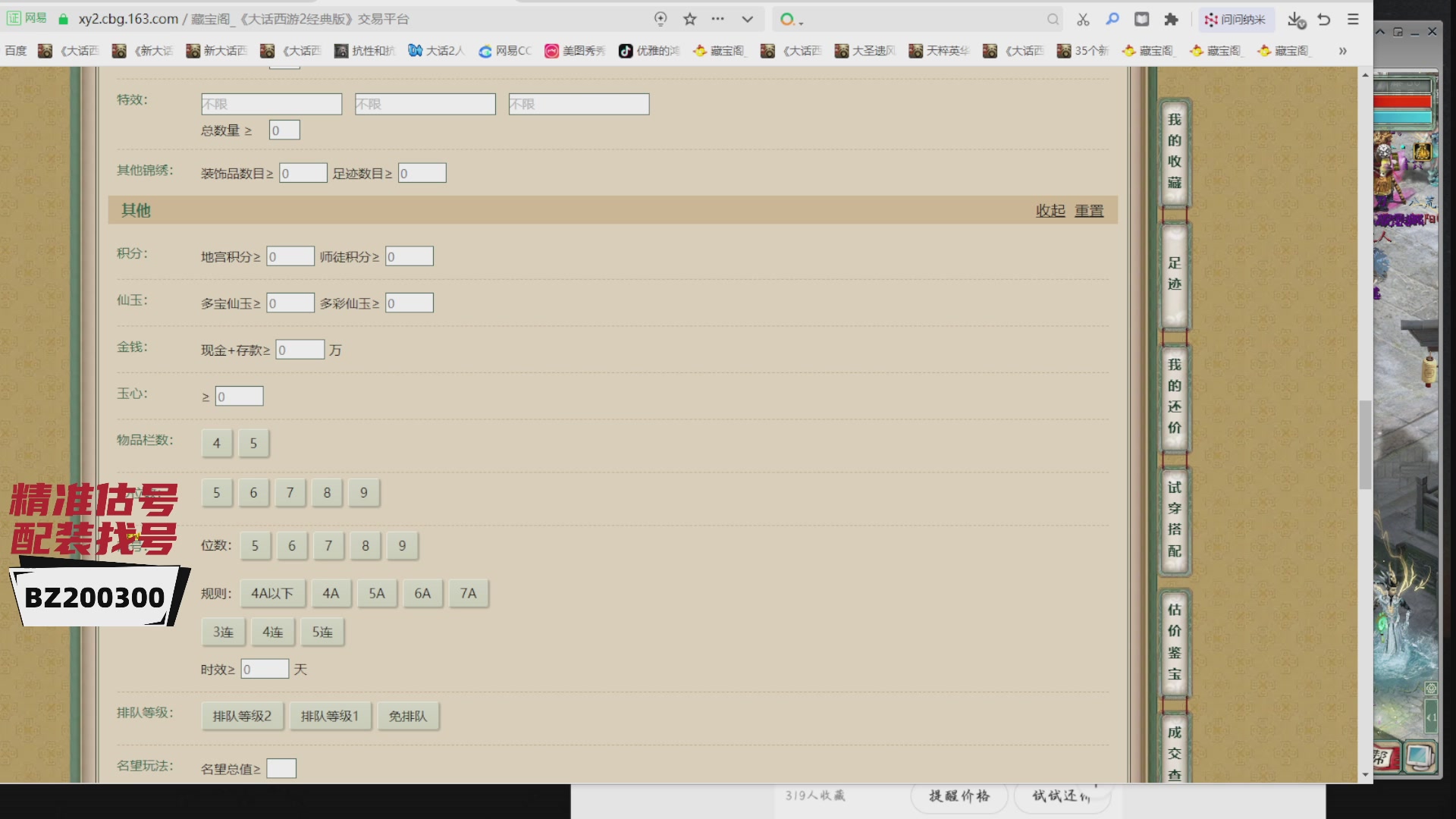Open the scissors screenshot tool

point(1083,19)
